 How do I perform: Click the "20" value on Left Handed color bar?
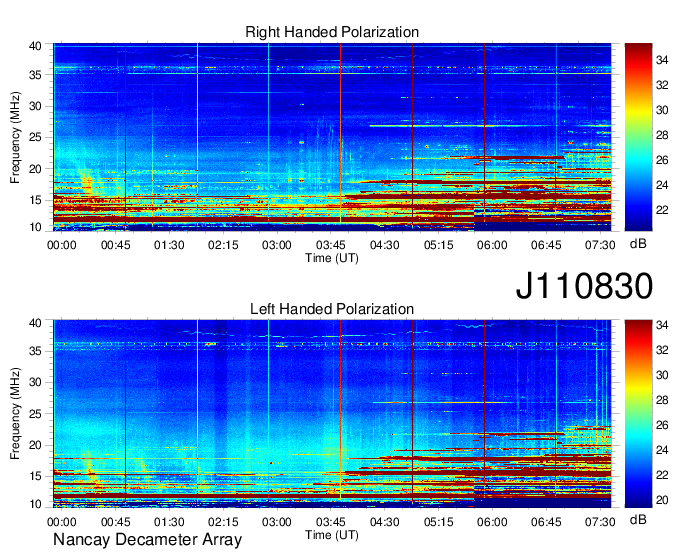coord(662,500)
